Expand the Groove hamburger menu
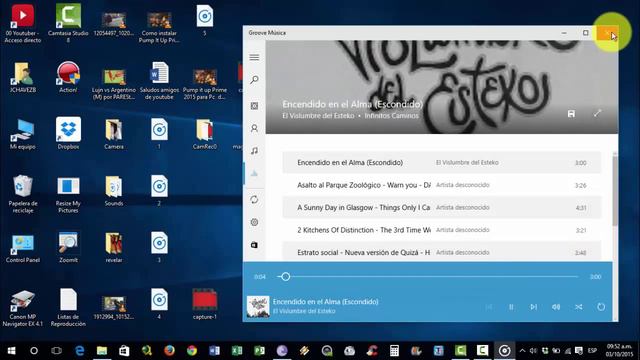The height and width of the screenshot is (360, 640). click(254, 57)
